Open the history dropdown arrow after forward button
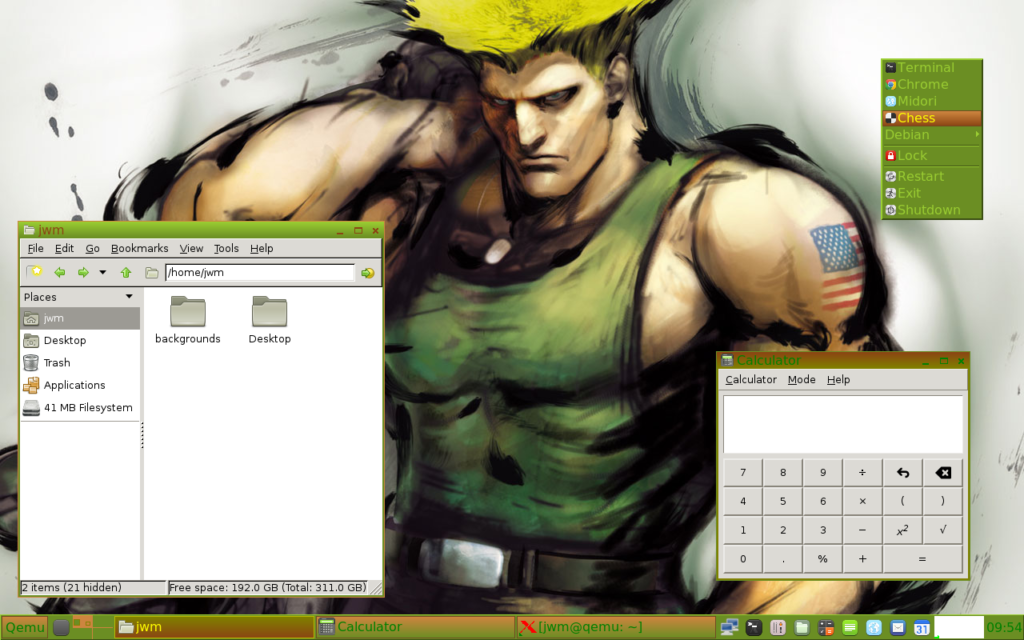The height and width of the screenshot is (640, 1024). point(102,272)
